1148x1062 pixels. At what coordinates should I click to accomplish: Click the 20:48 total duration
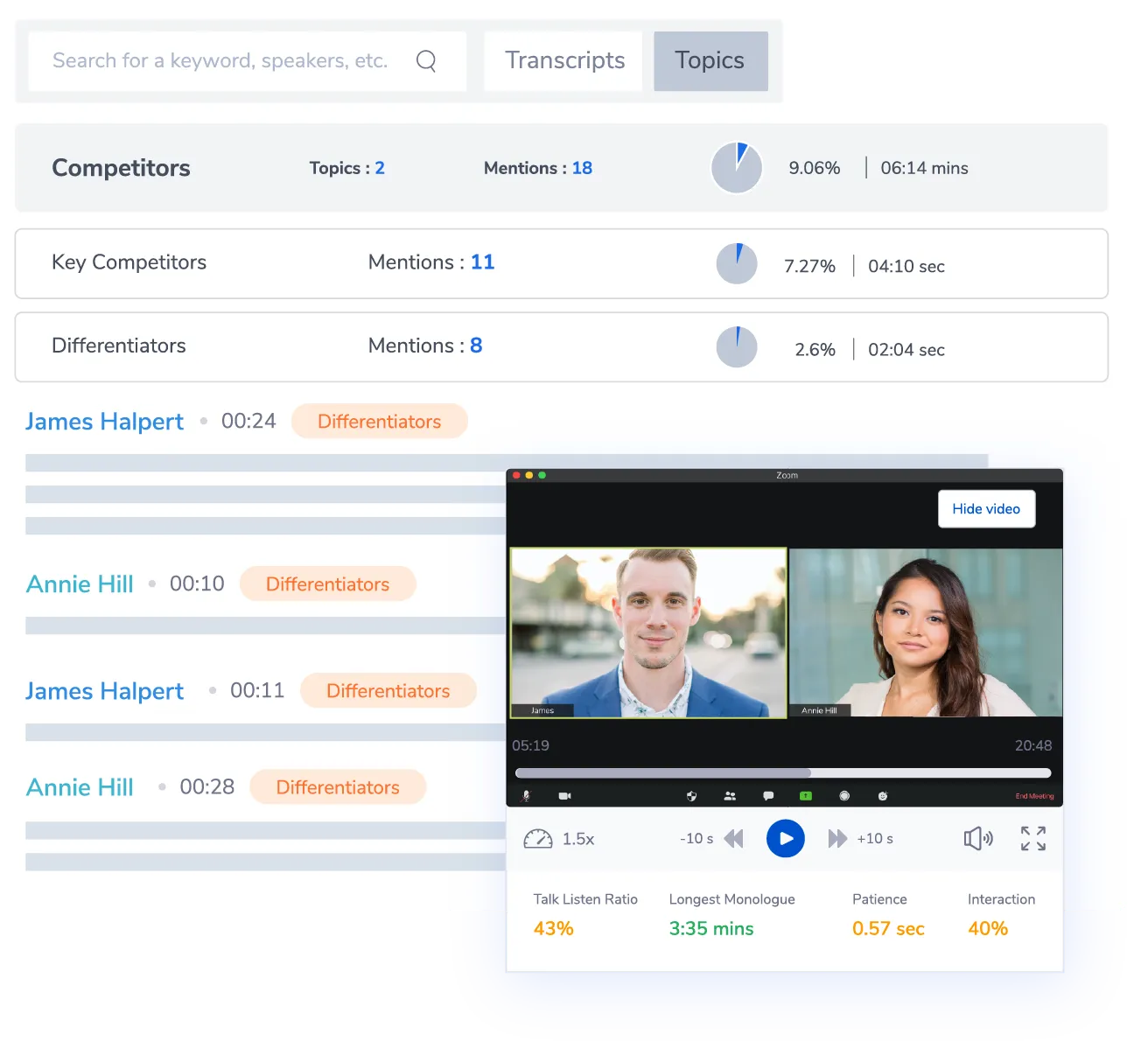(x=1033, y=745)
